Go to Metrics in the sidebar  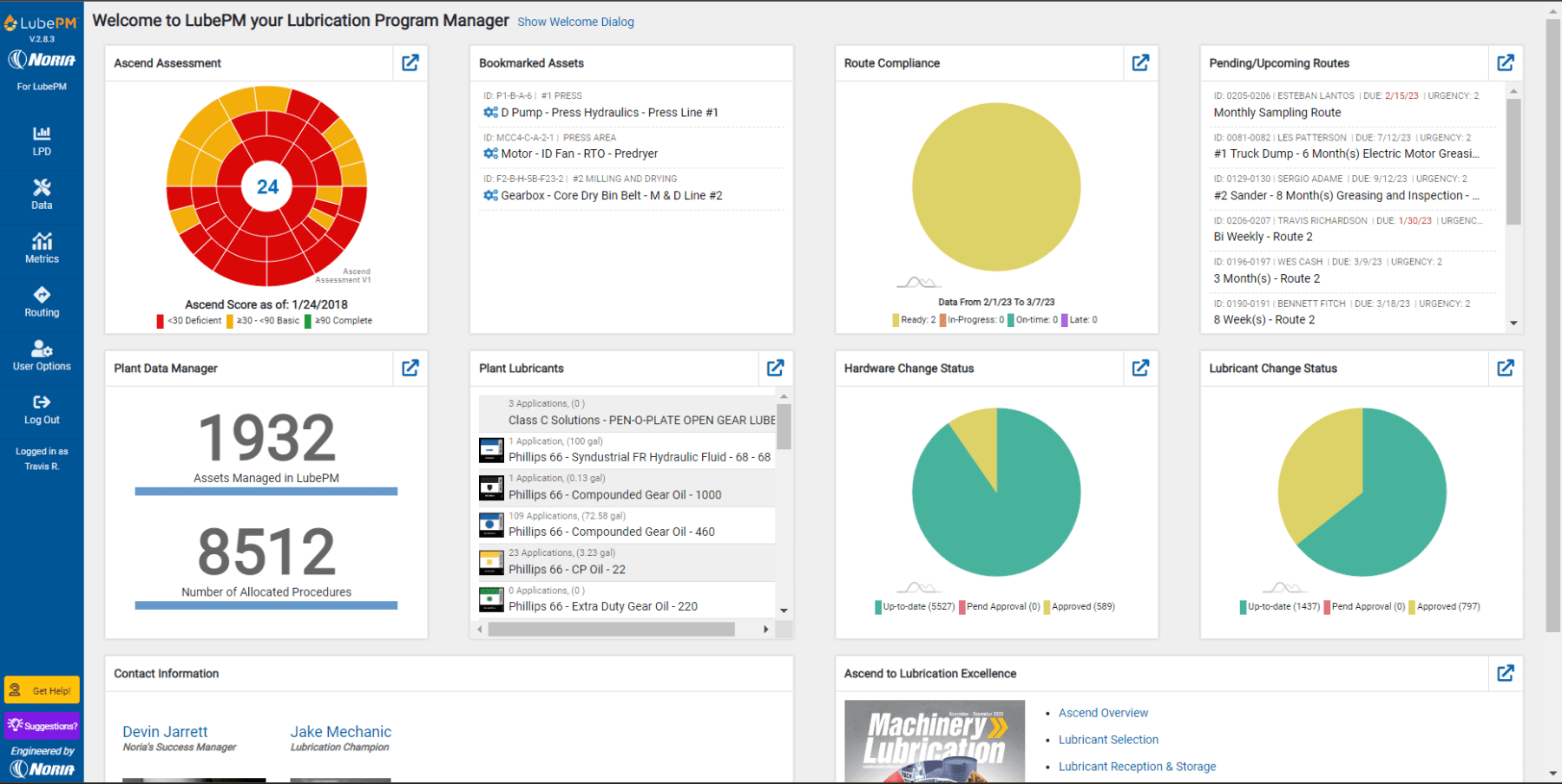pos(42,248)
